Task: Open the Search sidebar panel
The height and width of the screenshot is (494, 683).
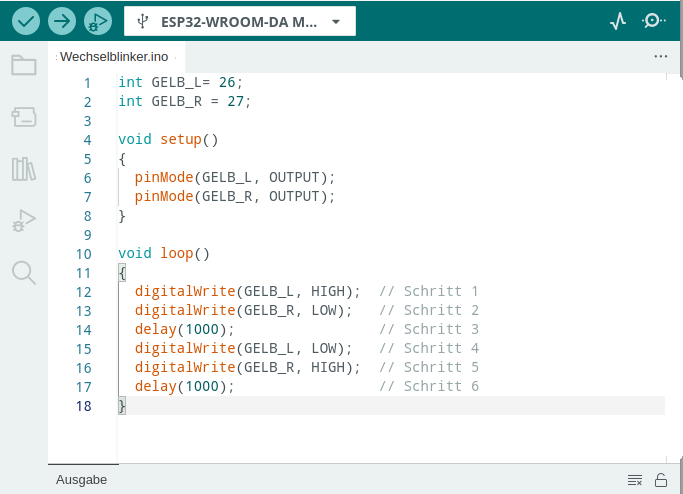Action: pos(24,272)
